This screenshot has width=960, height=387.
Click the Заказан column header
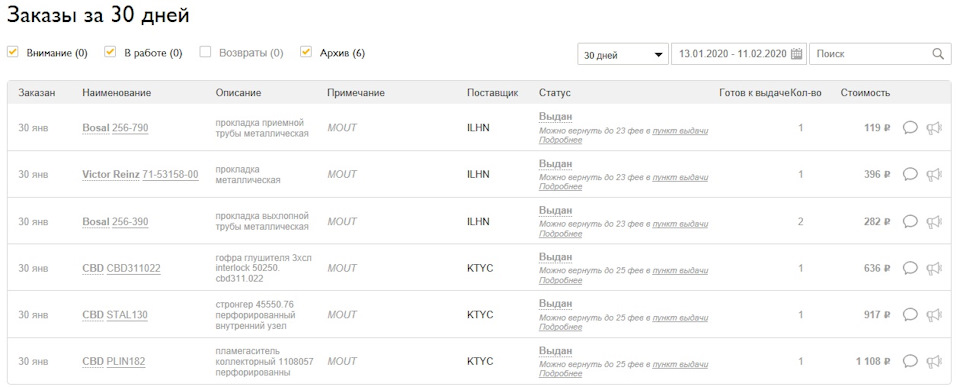point(37,93)
